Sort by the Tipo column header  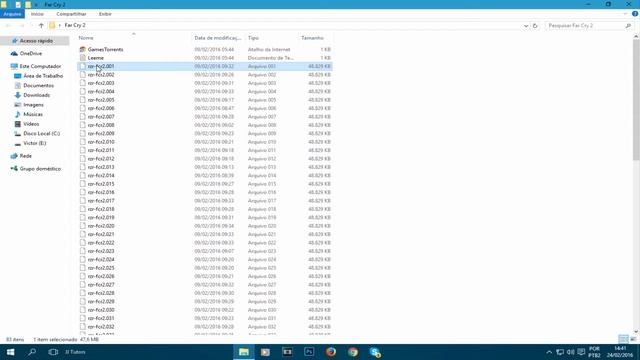(253, 38)
